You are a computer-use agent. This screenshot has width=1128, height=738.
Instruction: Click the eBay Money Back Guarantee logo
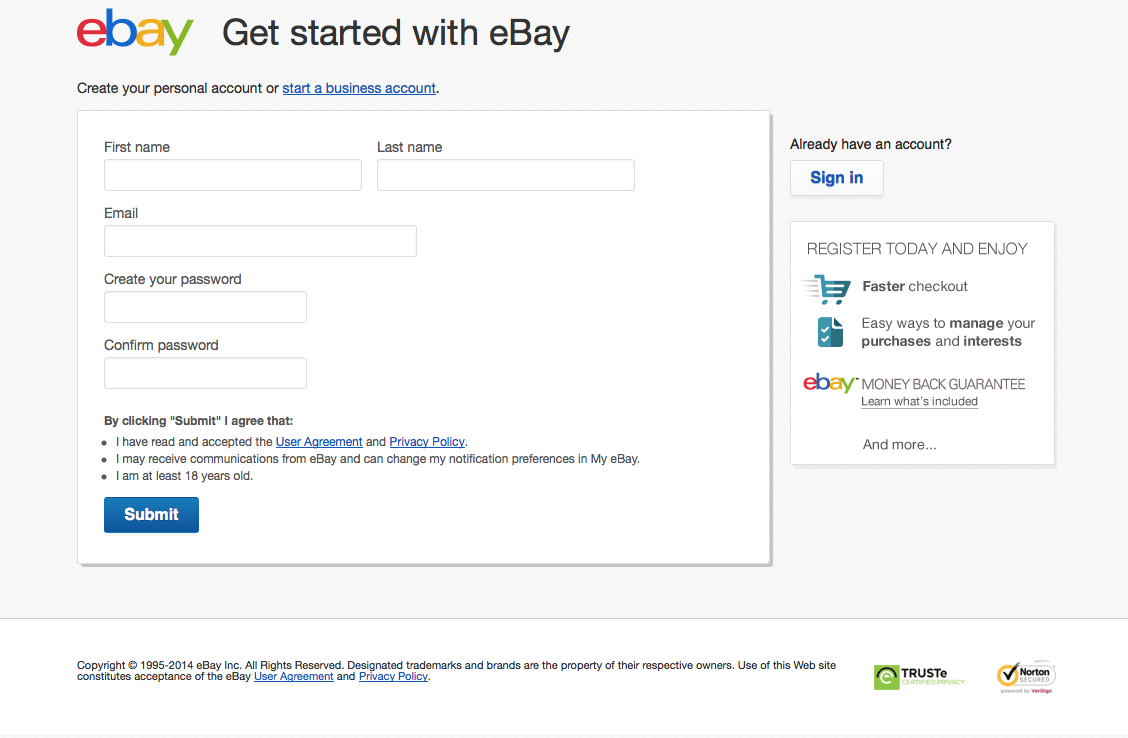tap(829, 383)
